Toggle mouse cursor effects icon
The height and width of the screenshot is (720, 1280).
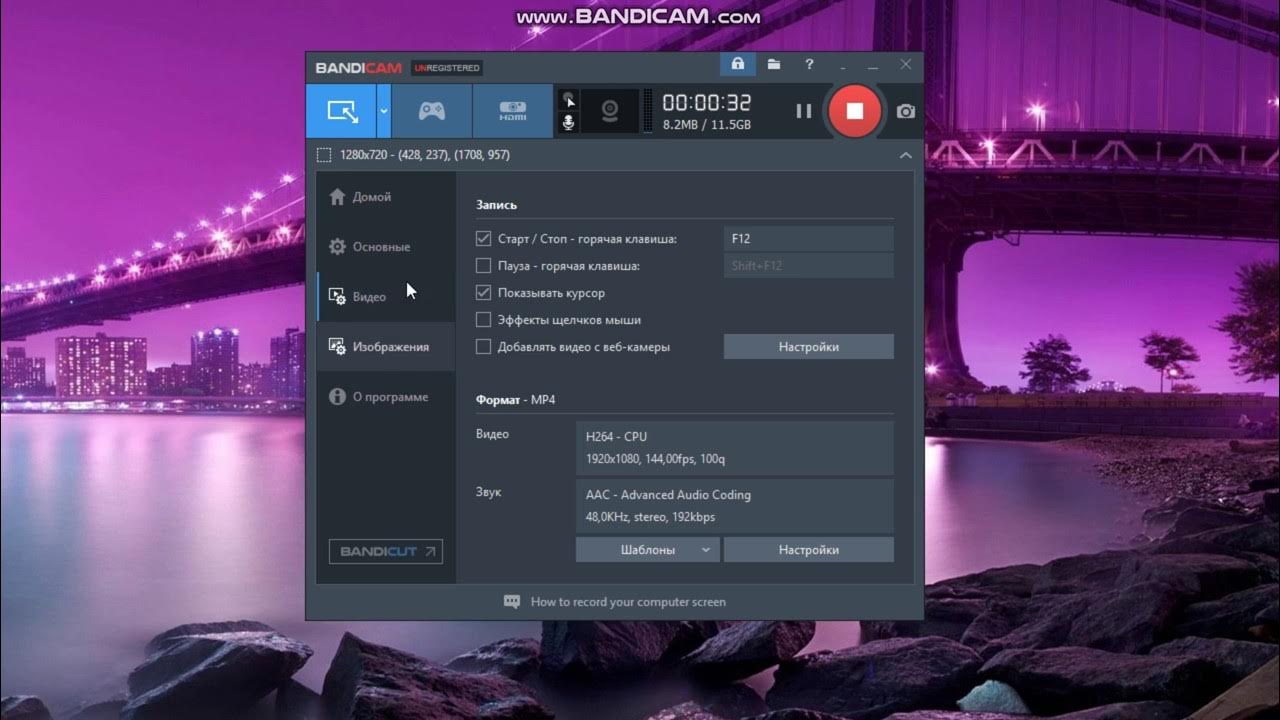[568, 100]
